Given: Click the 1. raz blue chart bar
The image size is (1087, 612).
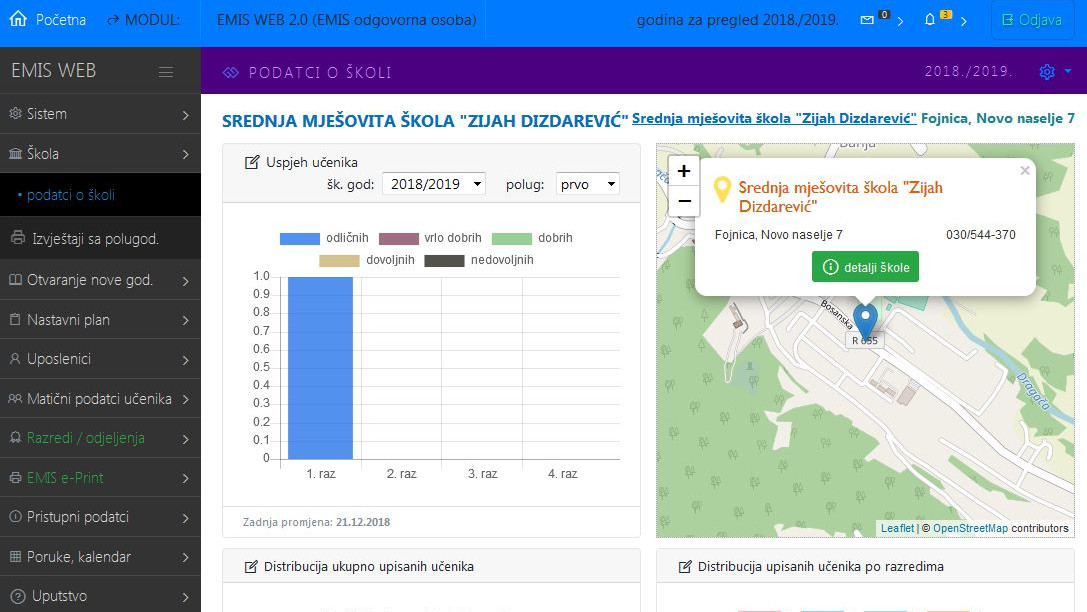Looking at the screenshot, I should [x=320, y=367].
